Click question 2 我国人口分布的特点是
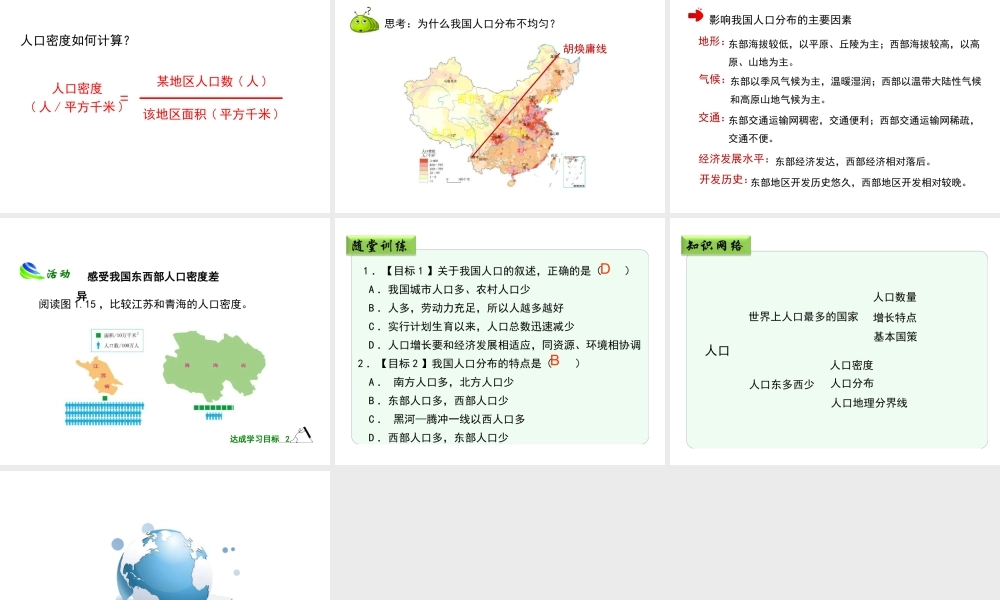The height and width of the screenshot is (600, 1000). [469, 363]
